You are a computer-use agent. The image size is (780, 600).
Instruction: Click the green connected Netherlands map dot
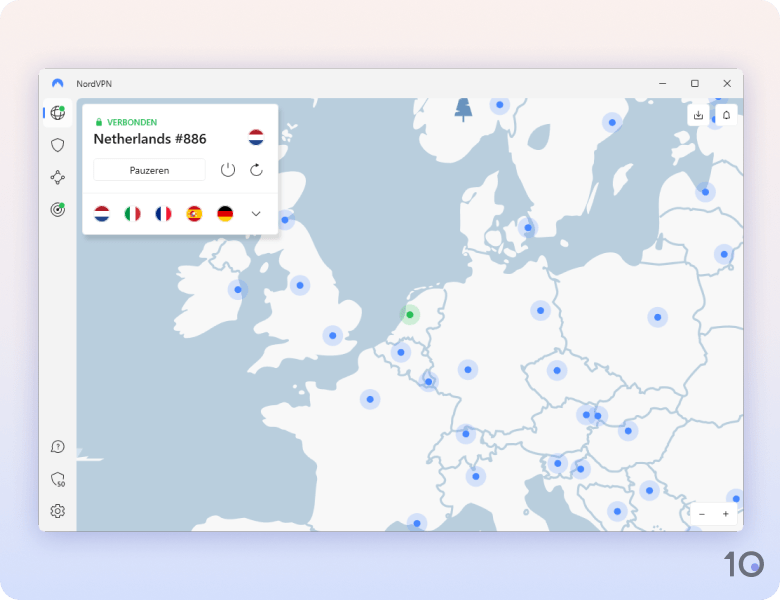(x=410, y=314)
